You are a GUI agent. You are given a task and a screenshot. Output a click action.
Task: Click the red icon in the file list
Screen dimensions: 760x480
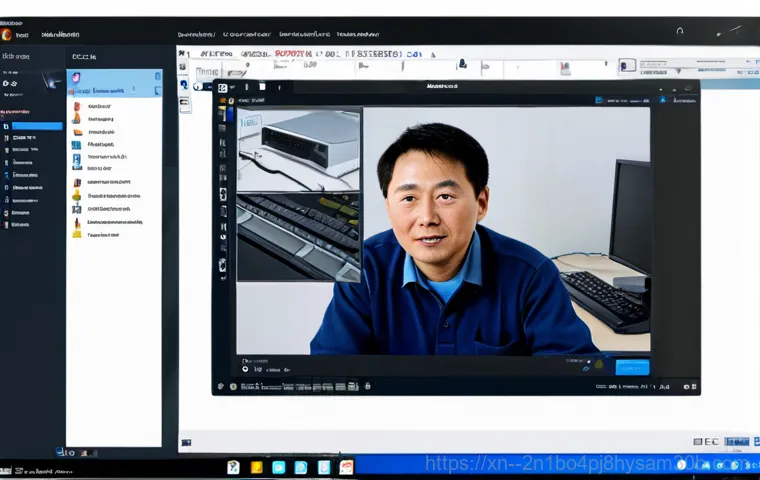77,105
